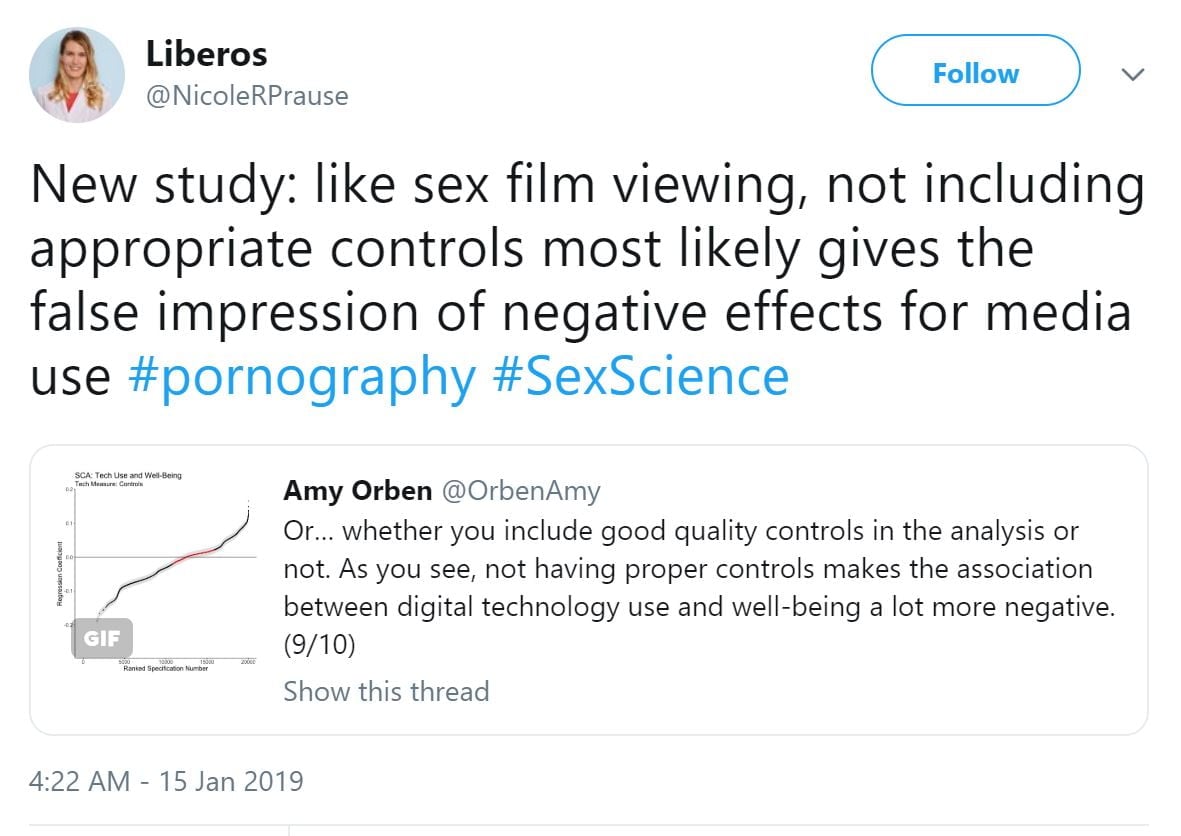1181x836 pixels.
Task: Open the #pornography hashtag
Action: coord(303,377)
